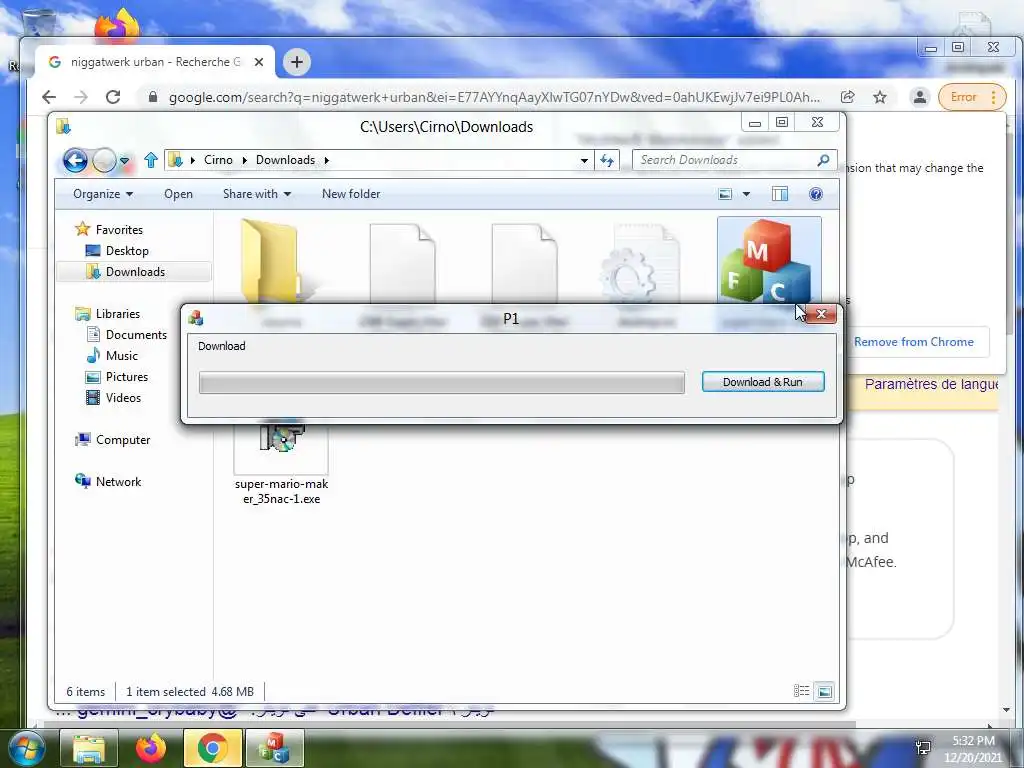This screenshot has width=1024, height=768.
Task: Reload the Chrome page
Action: click(x=113, y=97)
